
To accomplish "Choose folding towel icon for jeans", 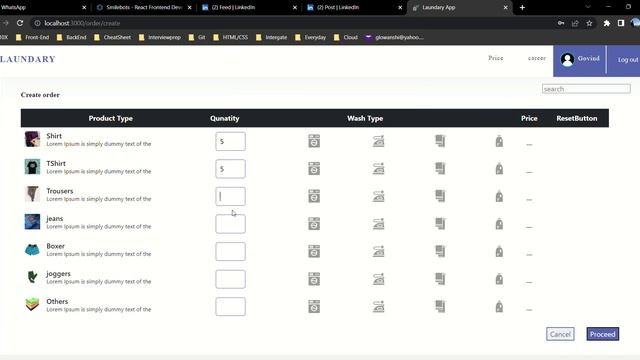I will pos(440,224).
